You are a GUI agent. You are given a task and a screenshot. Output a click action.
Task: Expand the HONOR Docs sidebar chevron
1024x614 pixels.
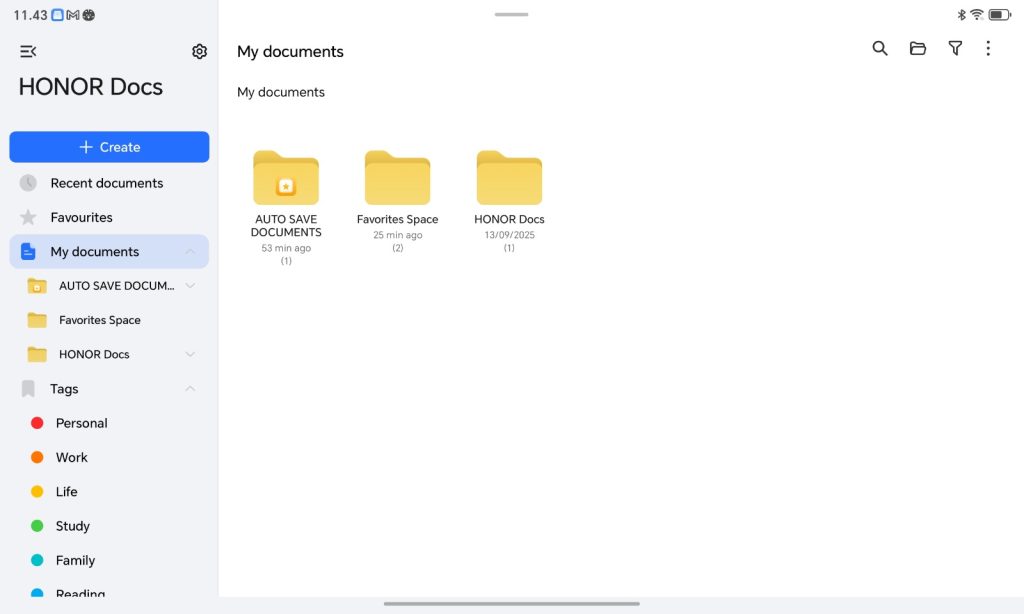190,354
